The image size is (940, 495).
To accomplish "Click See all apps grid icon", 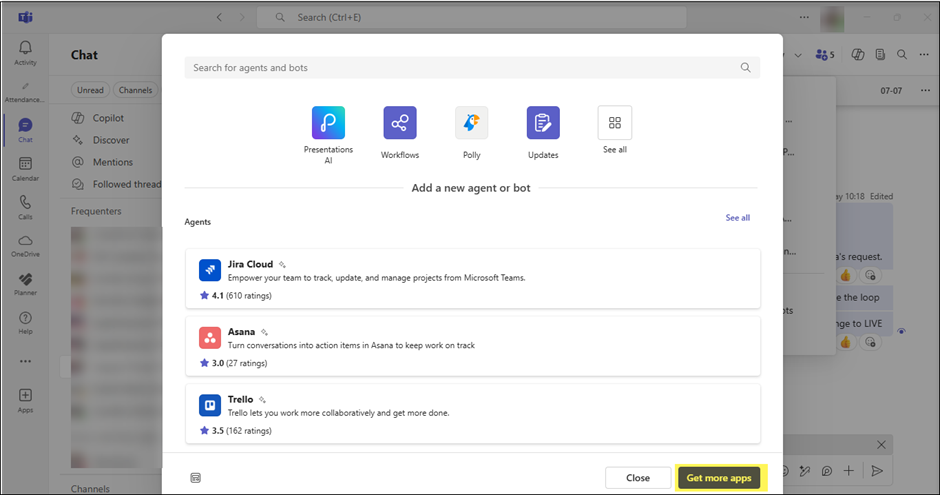I will pyautogui.click(x=614, y=123).
